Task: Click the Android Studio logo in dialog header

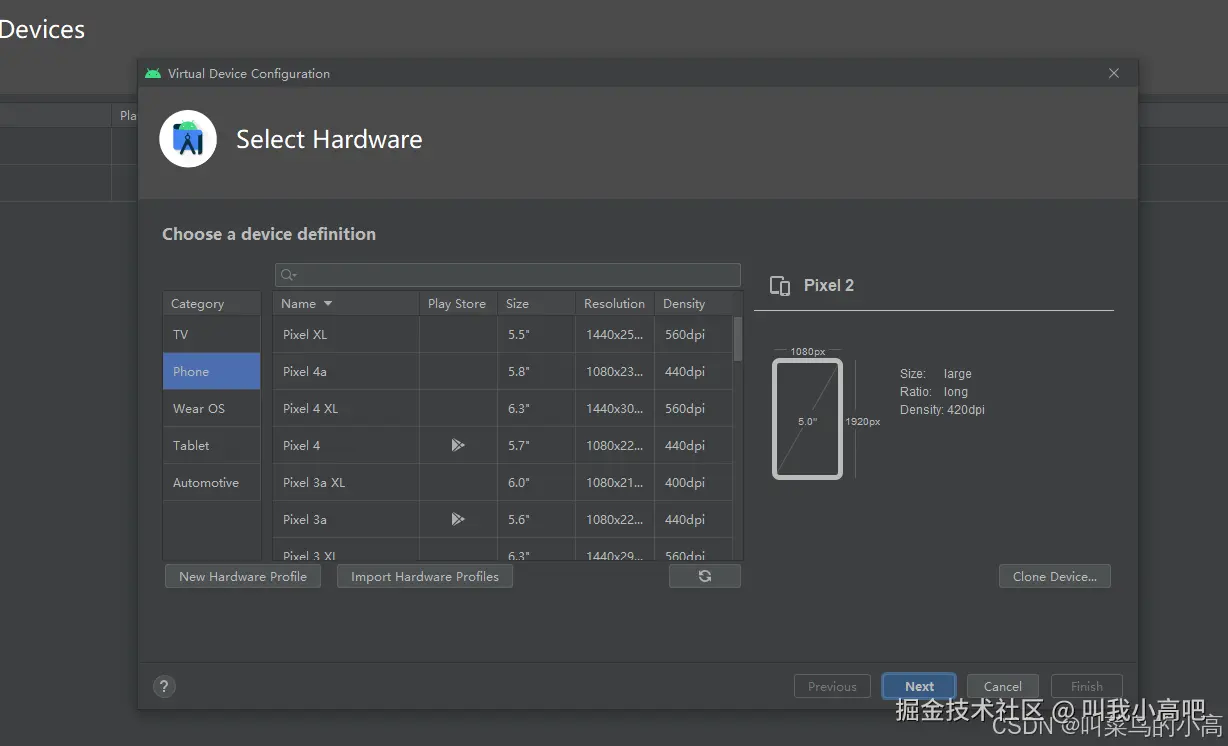Action: click(x=188, y=139)
